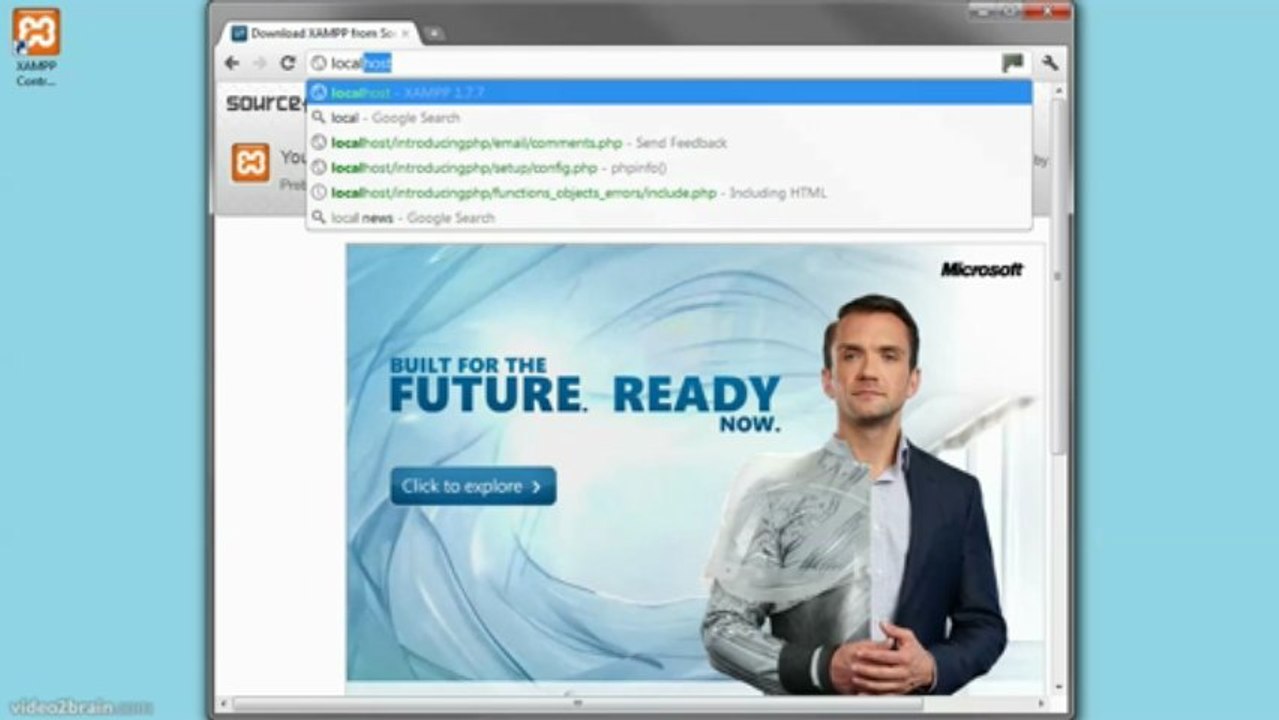This screenshot has width=1279, height=720.
Task: Reload the page with the refresh icon
Action: pyautogui.click(x=288, y=63)
